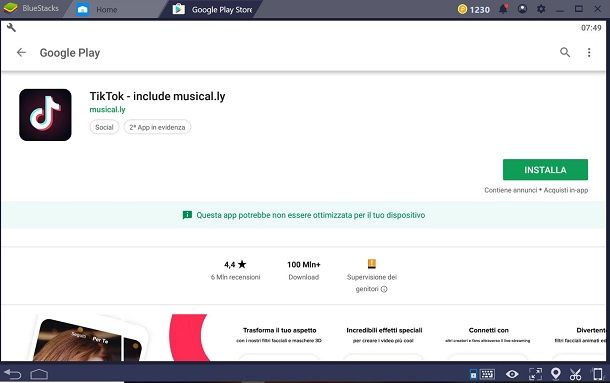Toggle the eye icon in bottom bar

tap(512, 374)
